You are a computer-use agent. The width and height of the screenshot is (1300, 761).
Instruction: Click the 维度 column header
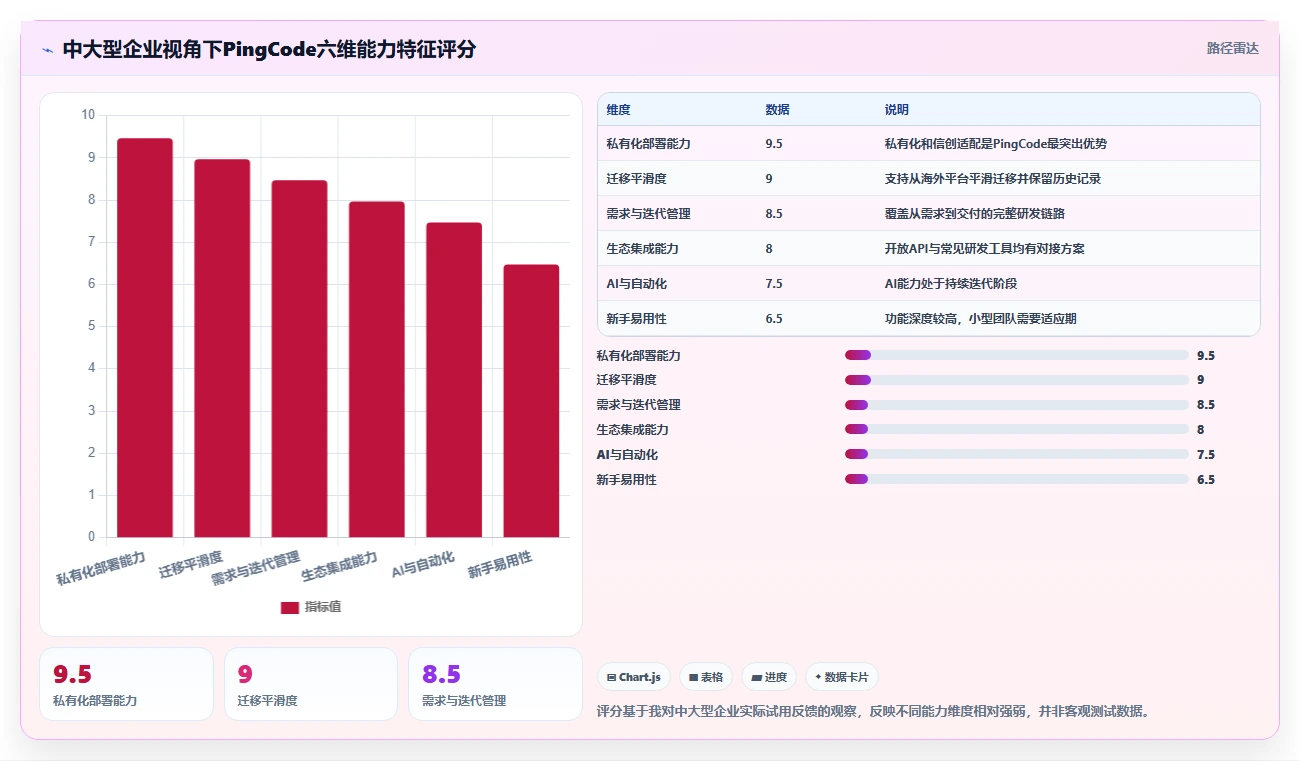[x=618, y=110]
